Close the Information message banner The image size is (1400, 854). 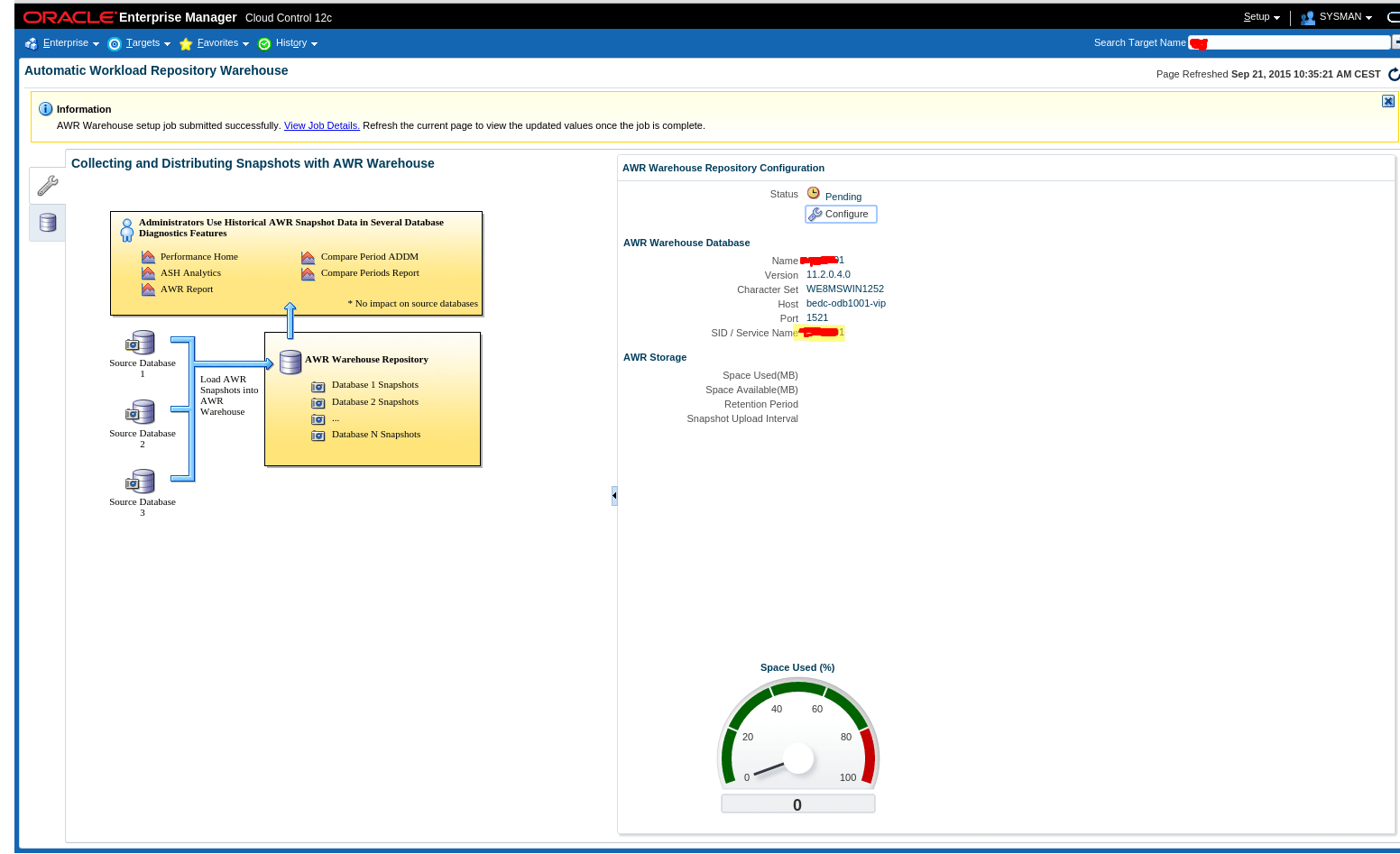click(1388, 101)
